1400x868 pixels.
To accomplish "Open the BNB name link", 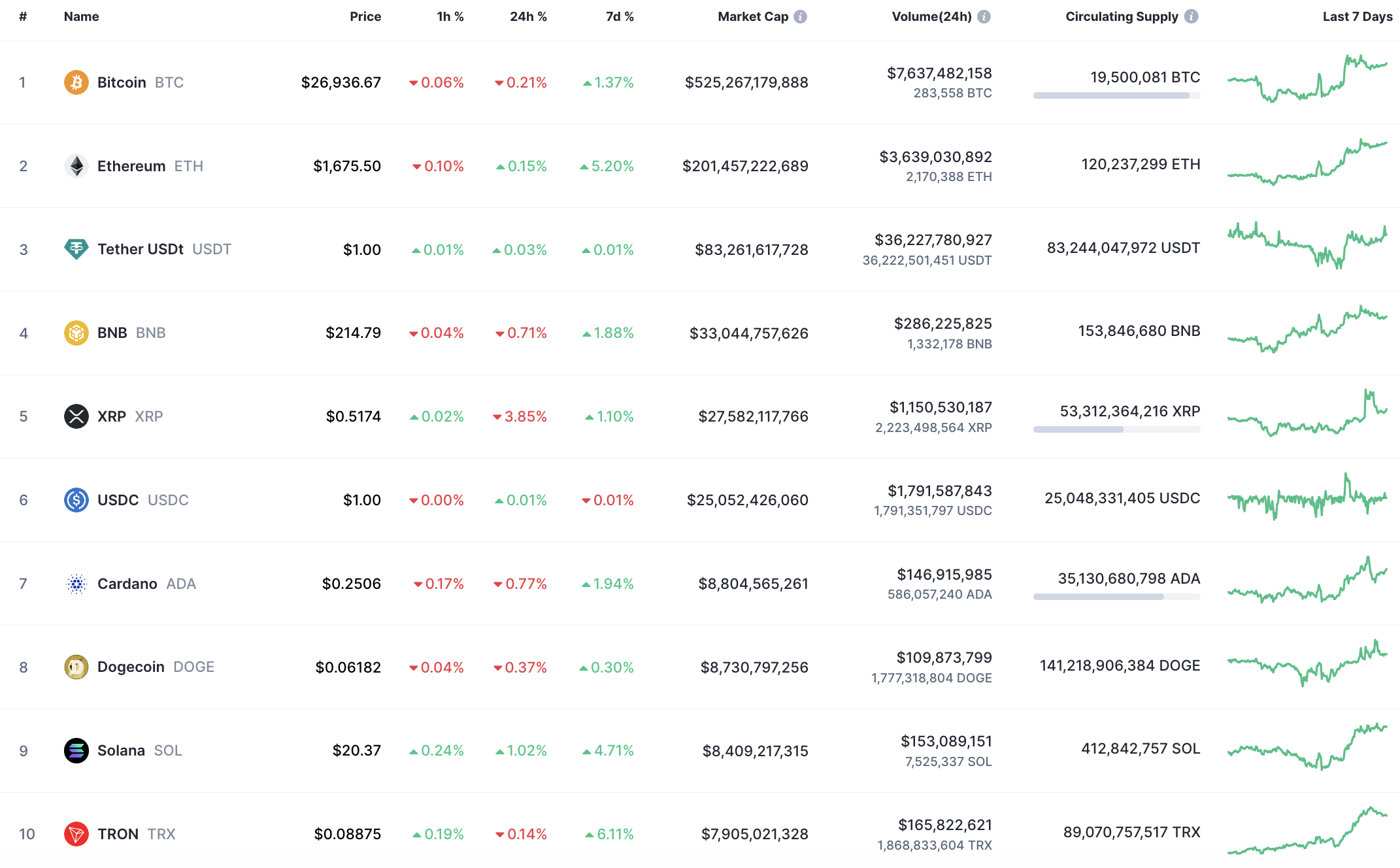I will coord(112,333).
